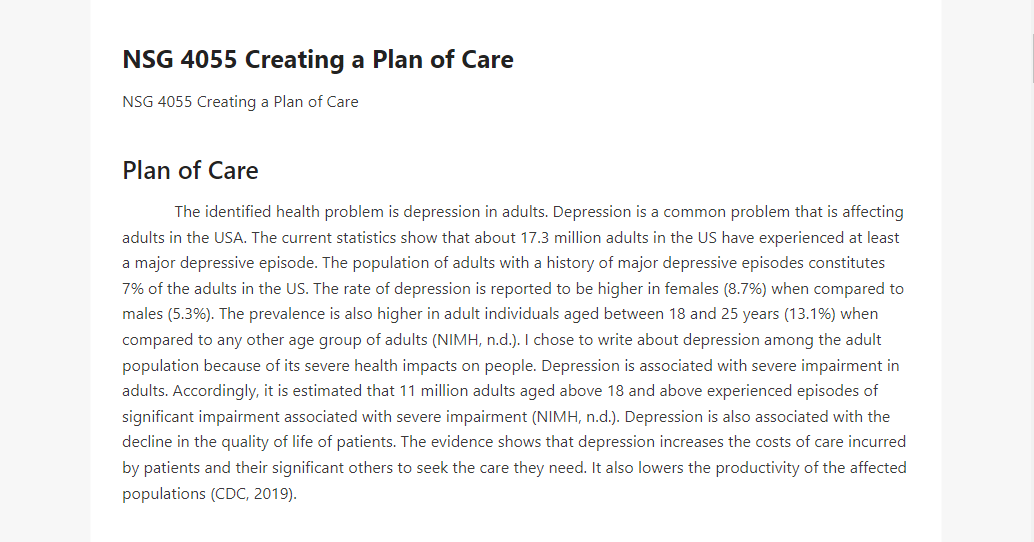Click the '11 million adults' phrase
The image size is (1034, 542).
458,391
